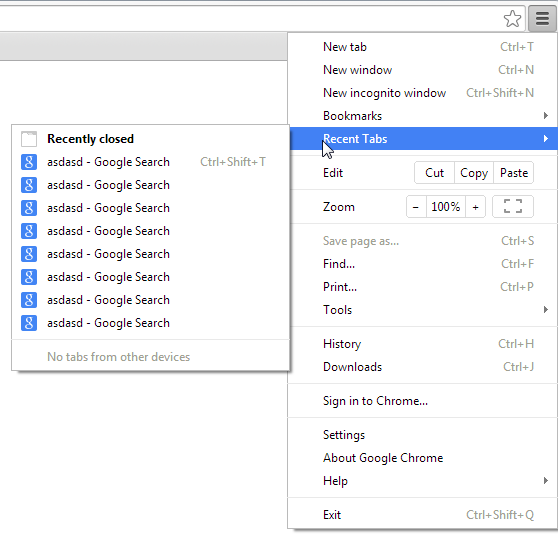The image size is (558, 545).
Task: Open a New incognito window
Action: tap(423, 93)
